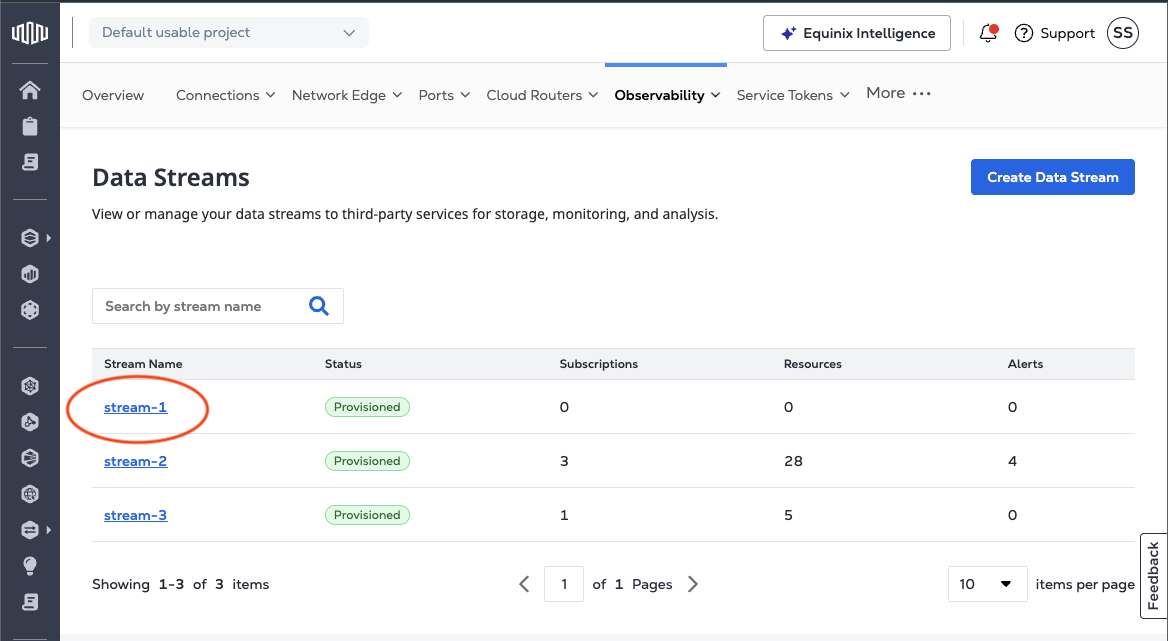The height and width of the screenshot is (641, 1168).
Task: Expand the Network Edge menu
Action: 346,95
